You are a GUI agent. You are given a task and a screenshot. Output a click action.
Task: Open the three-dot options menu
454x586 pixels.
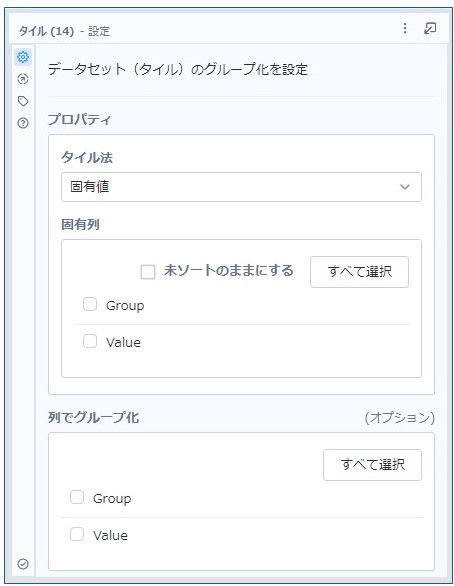coord(405,28)
